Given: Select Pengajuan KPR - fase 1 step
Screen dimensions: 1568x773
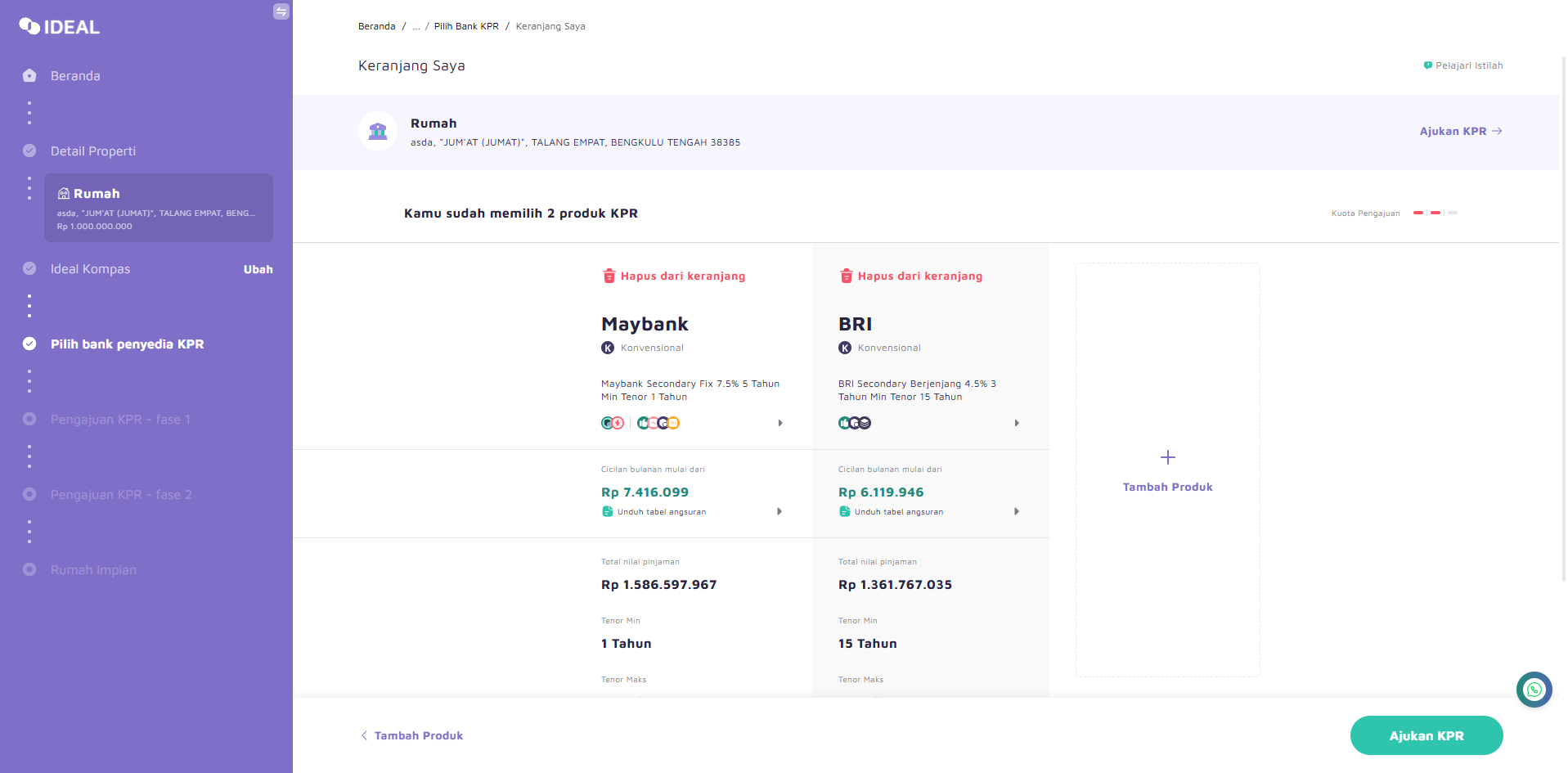Looking at the screenshot, I should pos(120,419).
